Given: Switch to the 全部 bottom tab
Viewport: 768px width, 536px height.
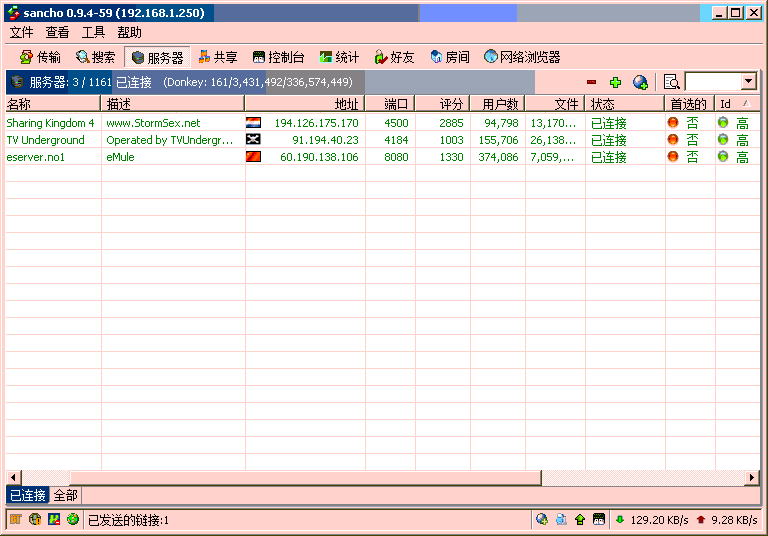Looking at the screenshot, I should click(66, 495).
